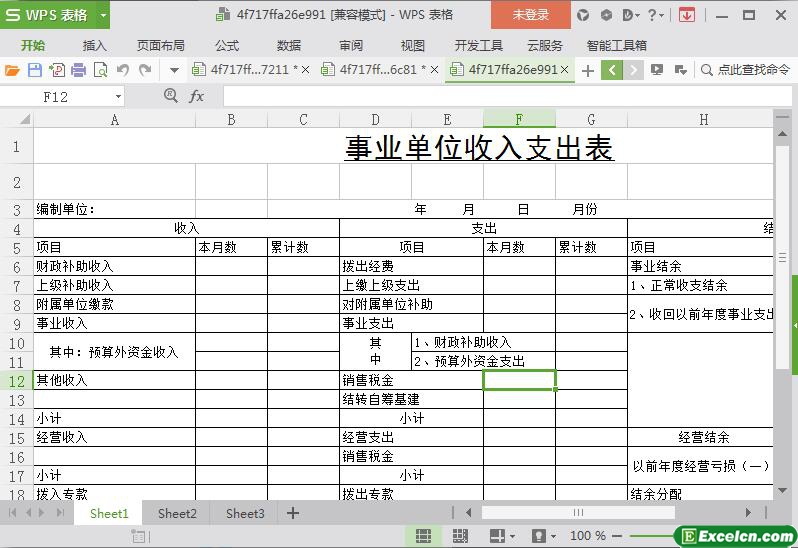Select row 12 header
798x548 pixels.
pos(17,381)
